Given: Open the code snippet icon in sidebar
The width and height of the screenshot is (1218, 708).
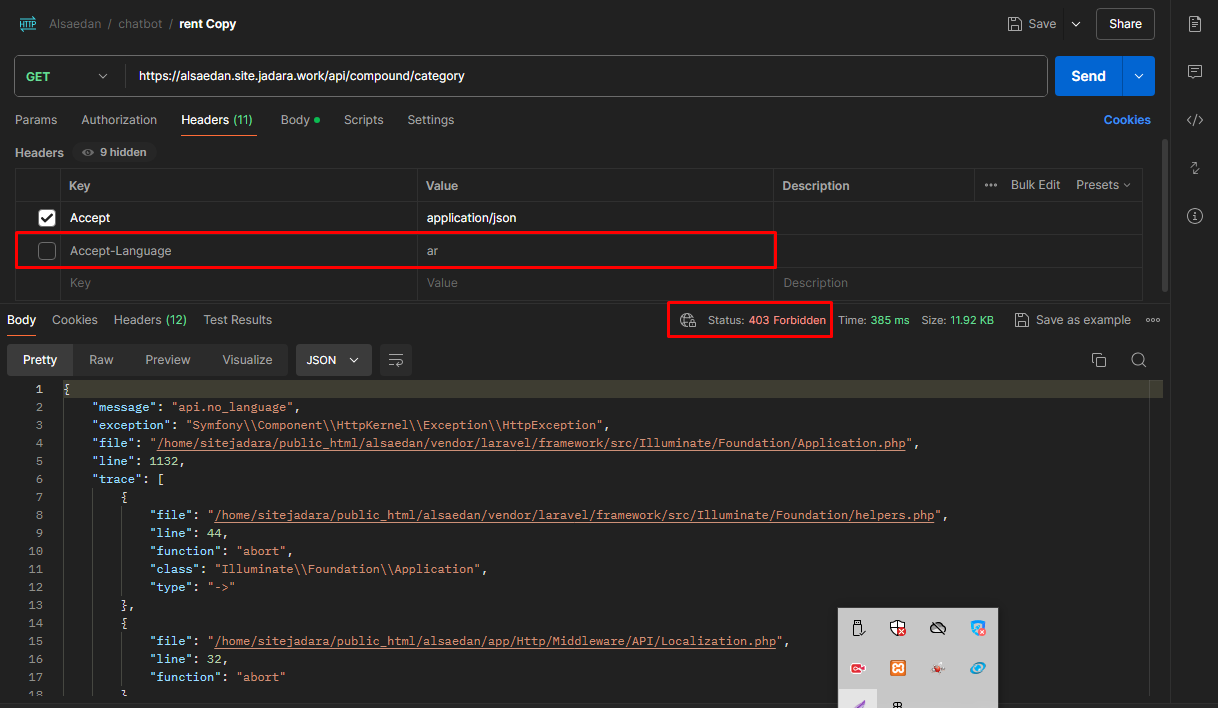Looking at the screenshot, I should (x=1194, y=120).
